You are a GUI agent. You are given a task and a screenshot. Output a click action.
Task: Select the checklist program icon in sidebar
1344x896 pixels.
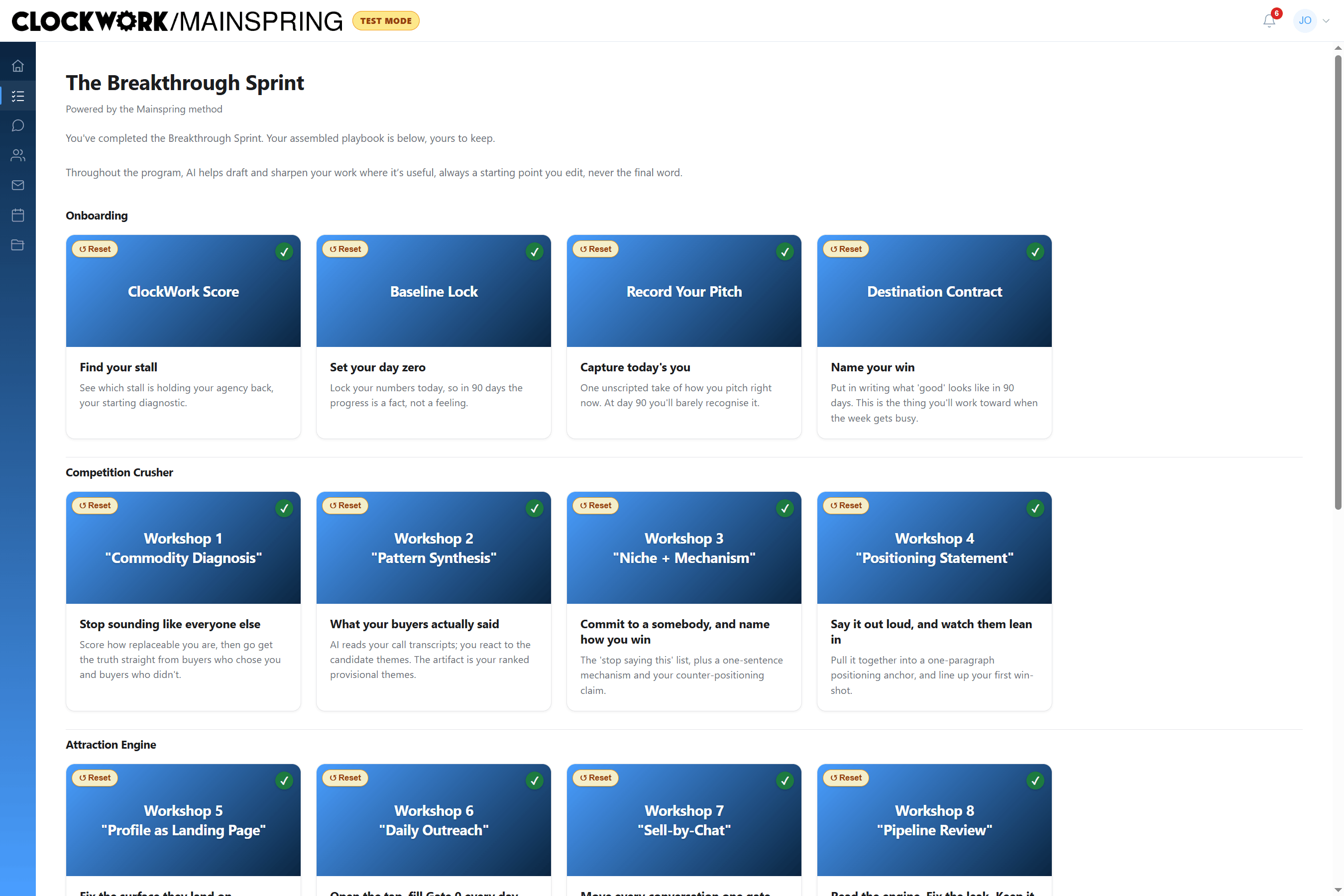(x=18, y=96)
